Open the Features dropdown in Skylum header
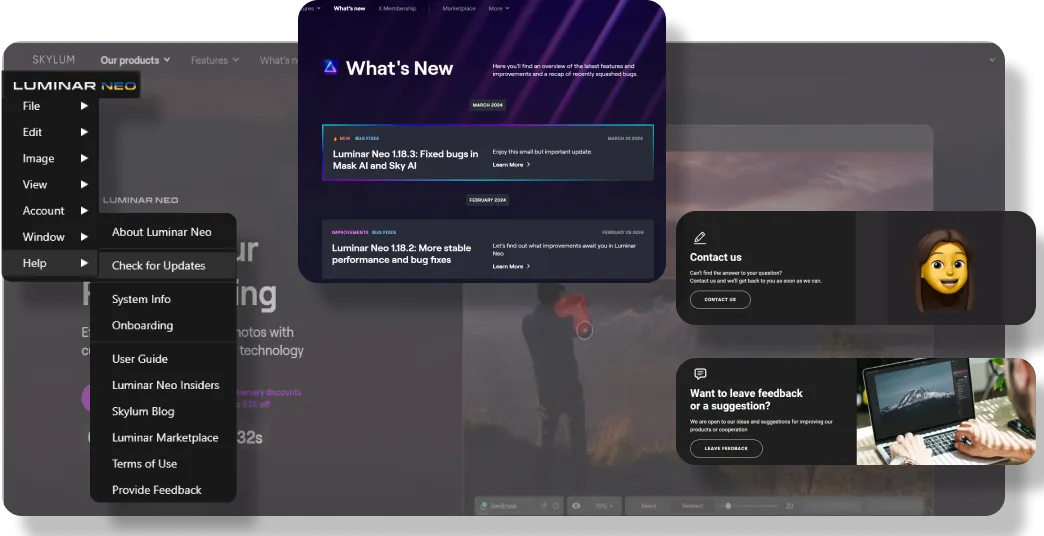 pos(214,60)
